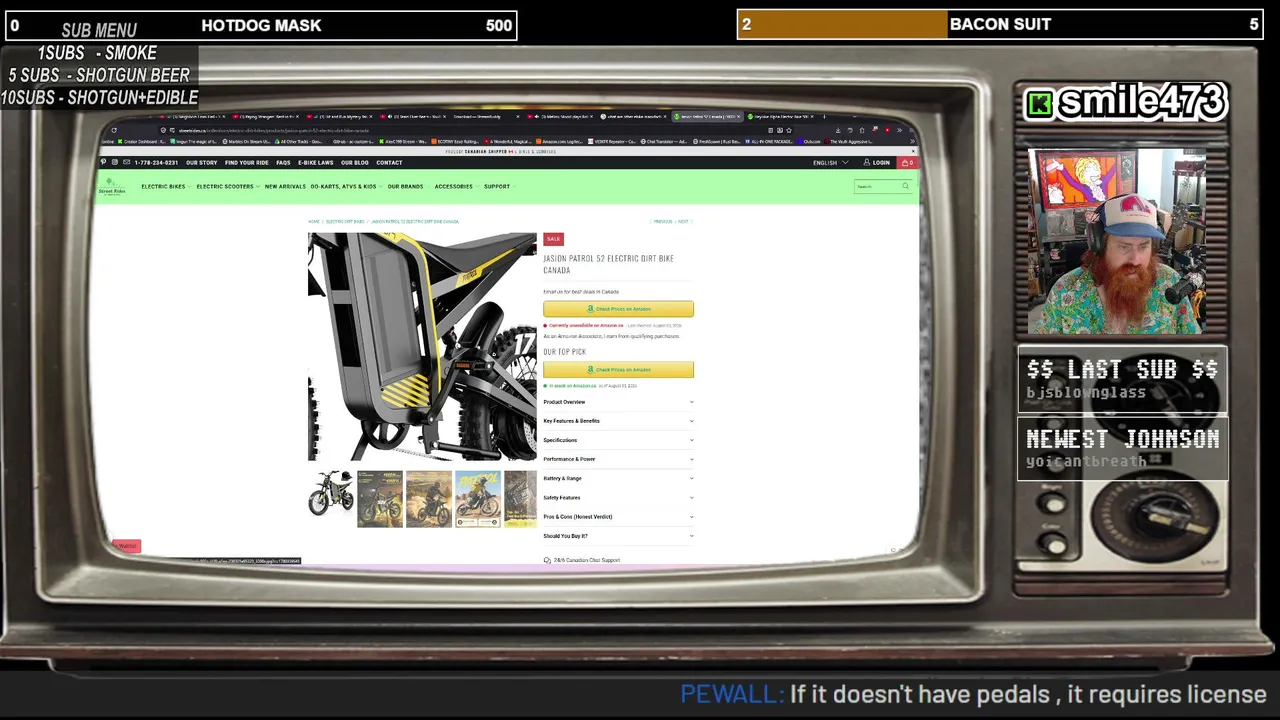The image size is (1280, 720).
Task: Click the 24/6 Canadian Chat Support icon
Action: [x=547, y=560]
